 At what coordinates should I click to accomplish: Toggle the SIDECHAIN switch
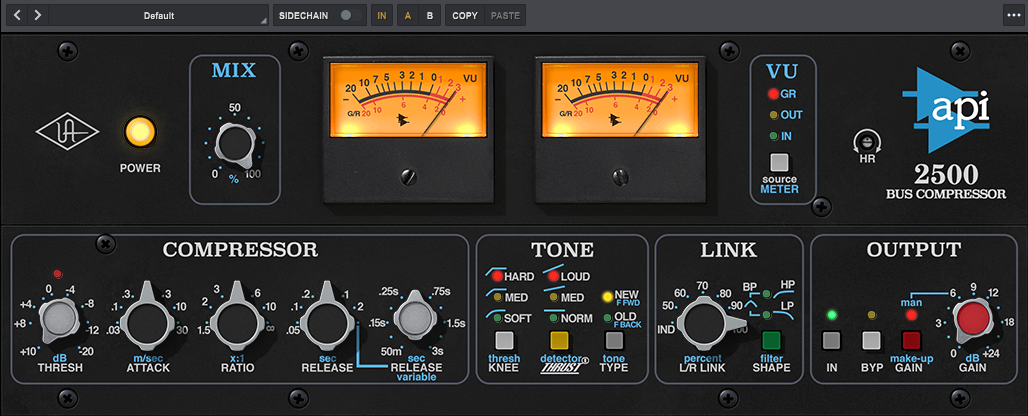[348, 15]
